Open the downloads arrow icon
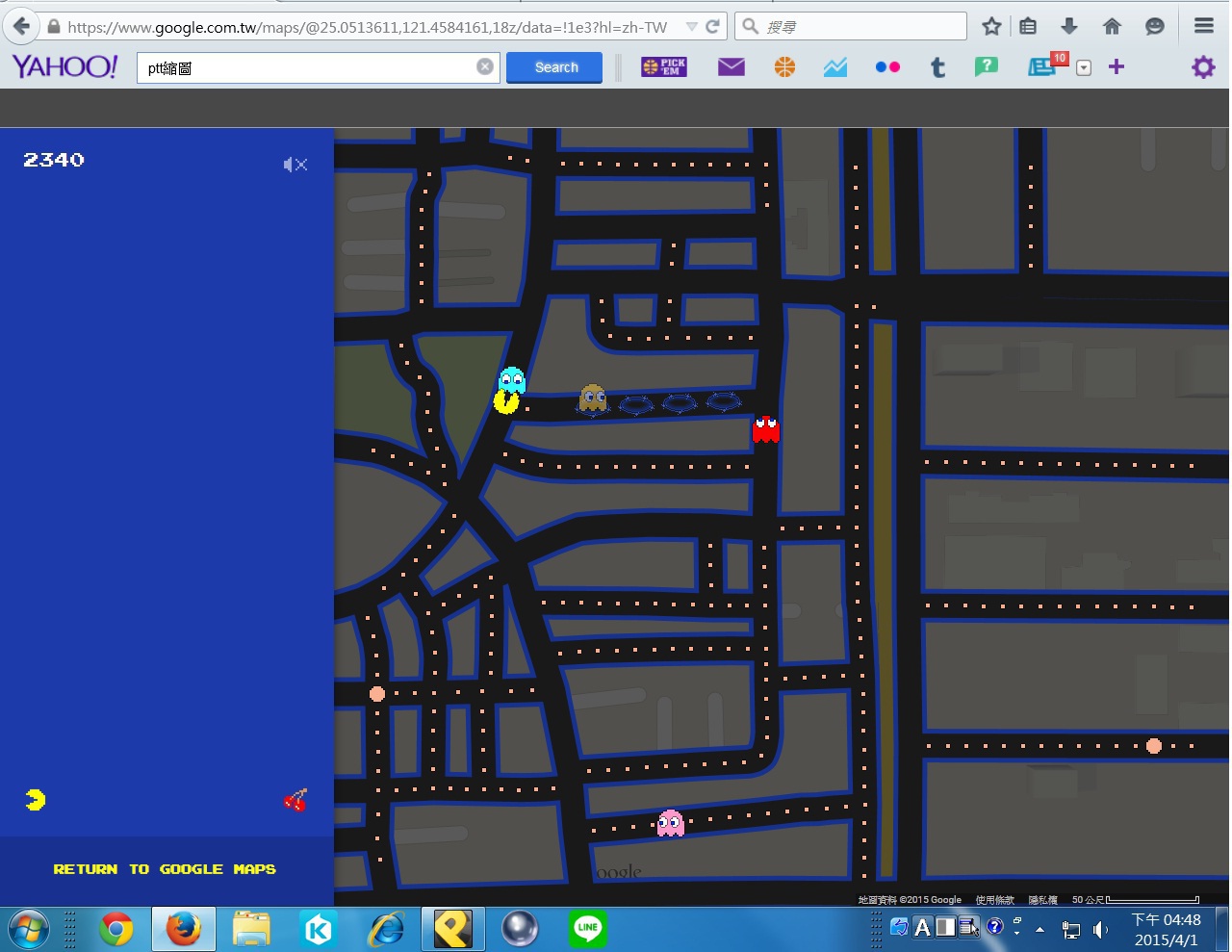Viewport: 1232px width, 952px height. (x=1069, y=27)
